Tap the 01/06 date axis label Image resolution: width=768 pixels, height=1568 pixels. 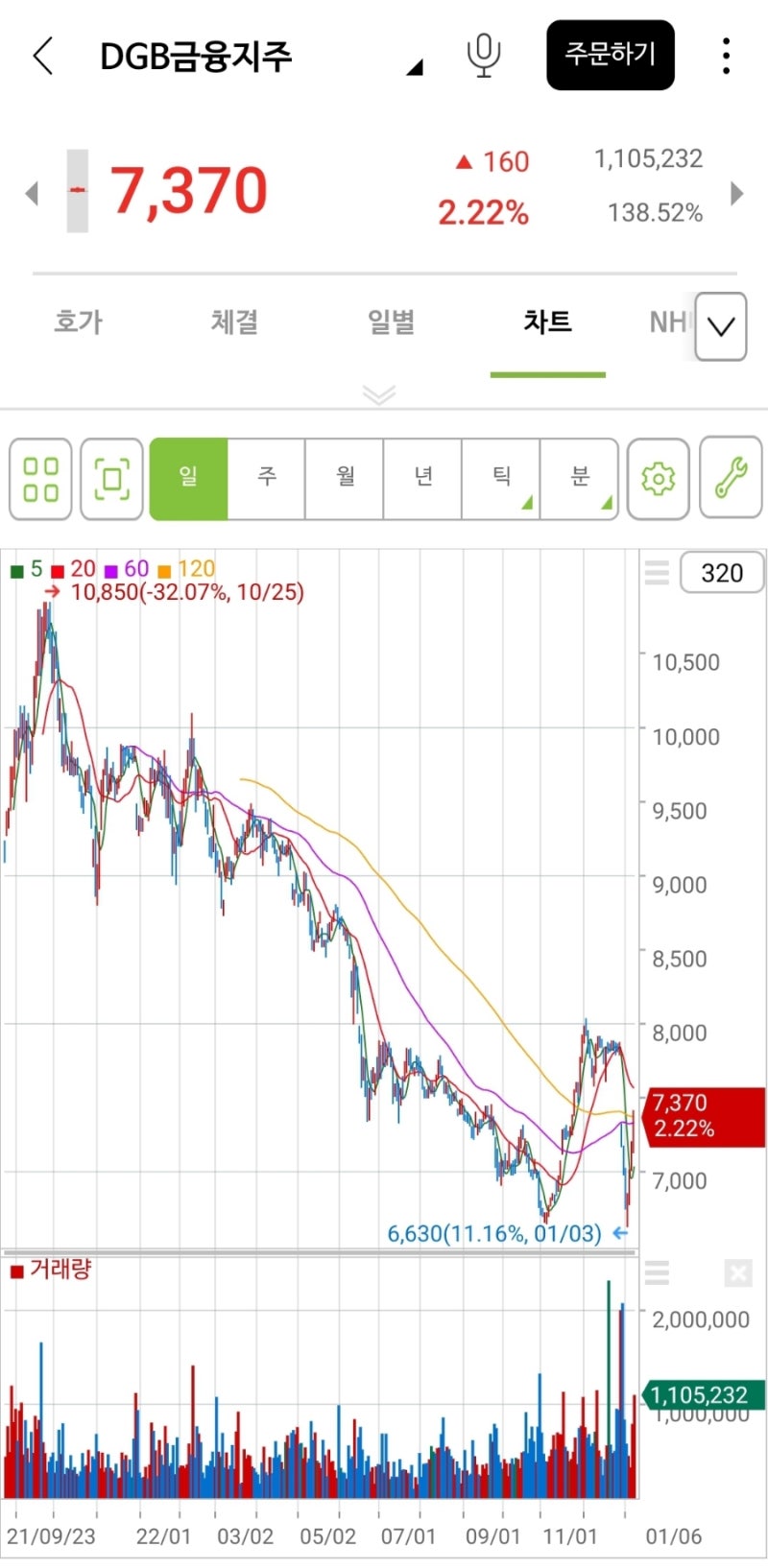coord(674,1536)
